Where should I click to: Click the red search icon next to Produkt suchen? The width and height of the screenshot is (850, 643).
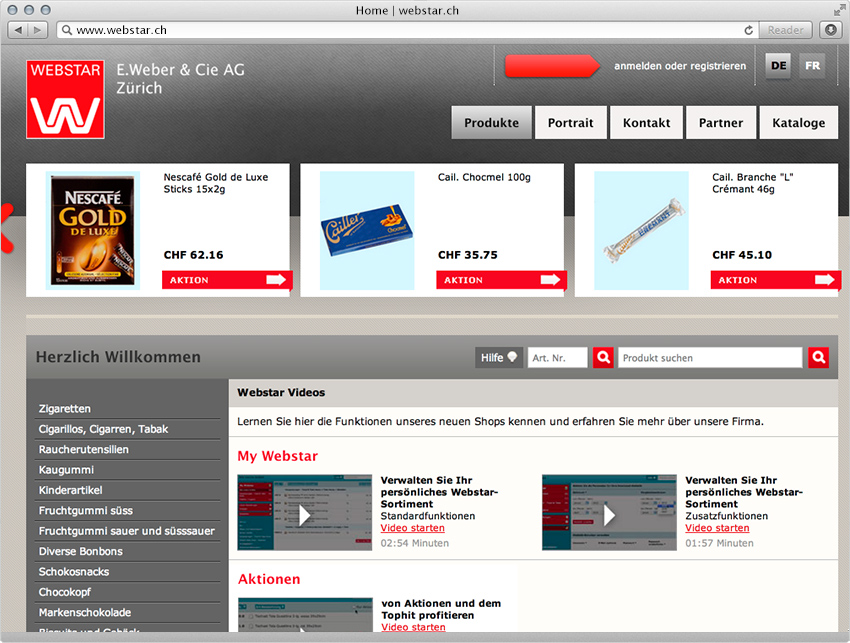[819, 357]
